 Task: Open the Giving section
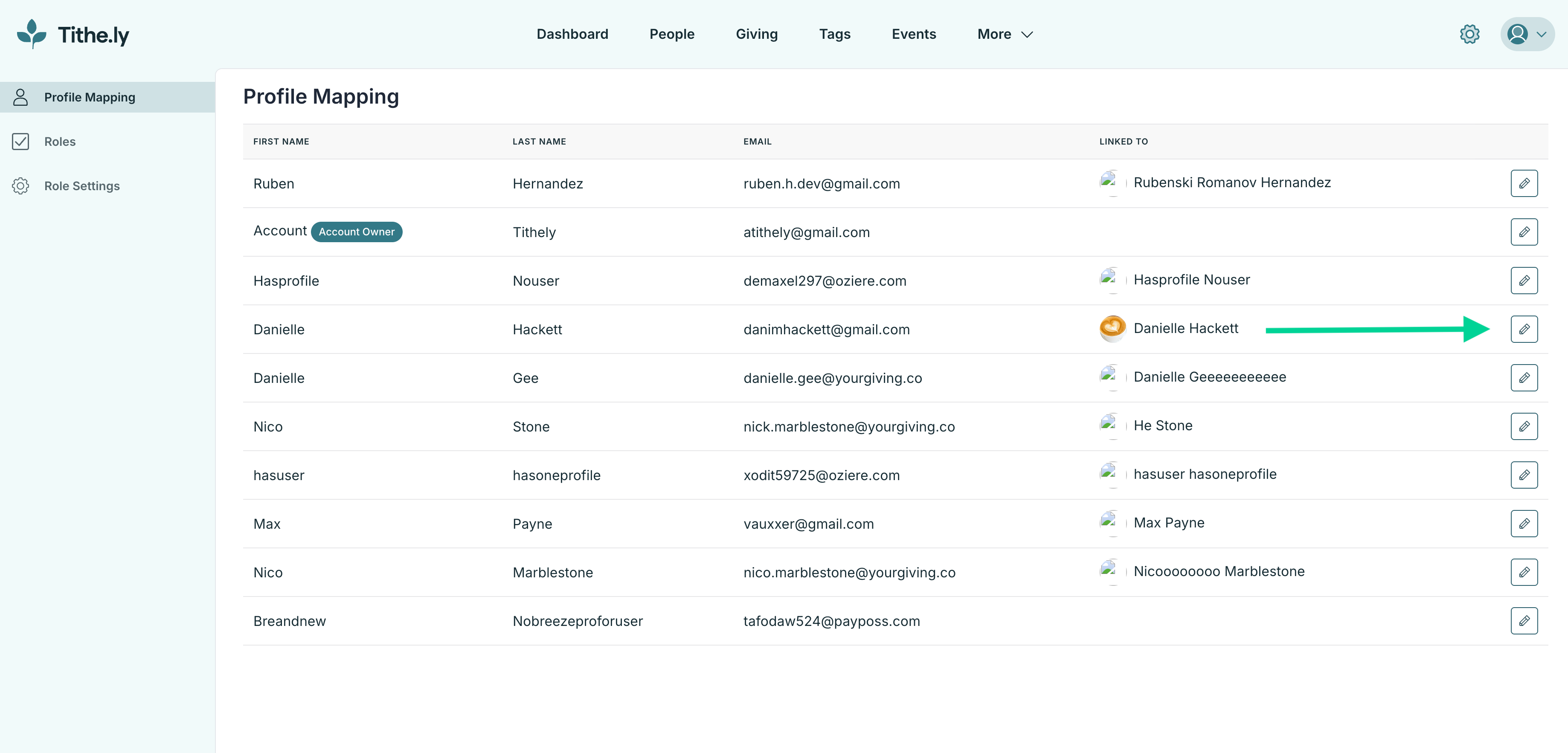click(757, 34)
